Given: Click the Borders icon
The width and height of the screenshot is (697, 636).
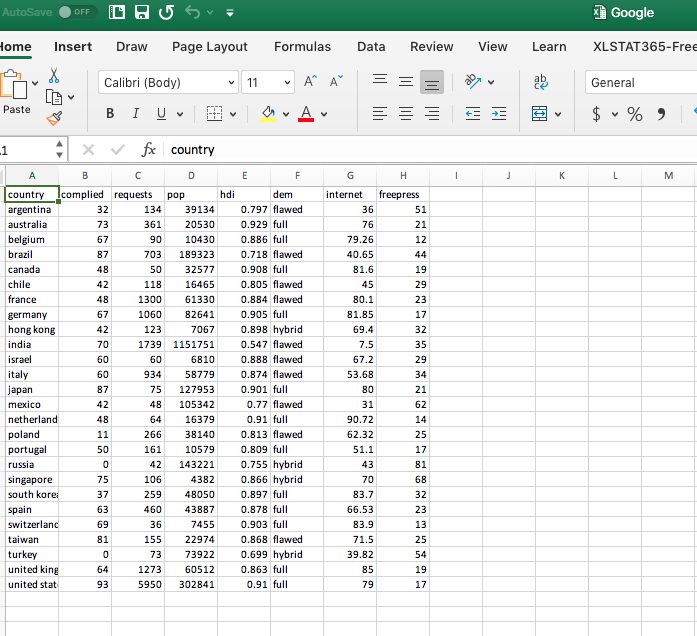Looking at the screenshot, I should 214,114.
